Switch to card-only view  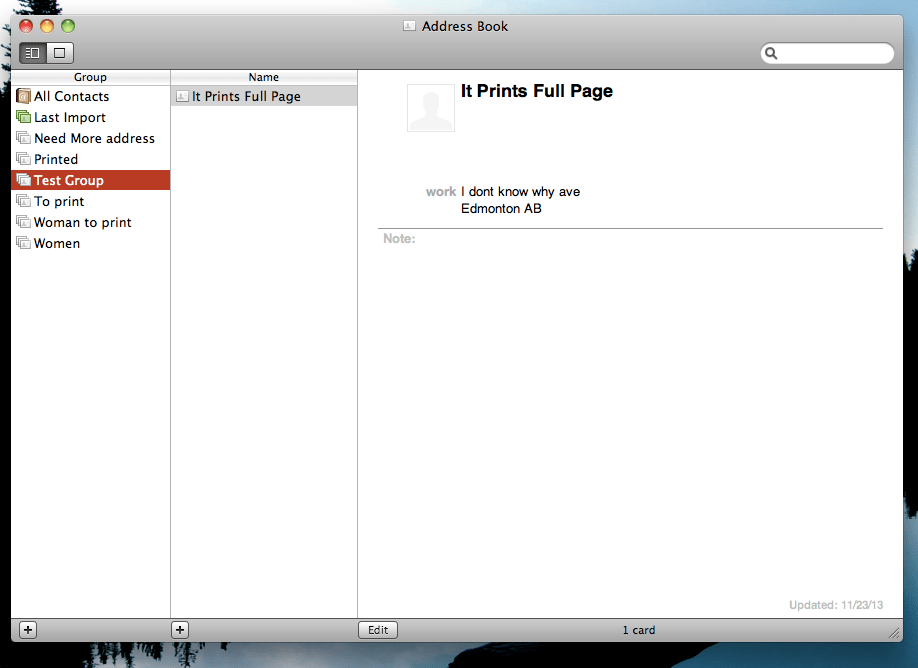click(58, 52)
